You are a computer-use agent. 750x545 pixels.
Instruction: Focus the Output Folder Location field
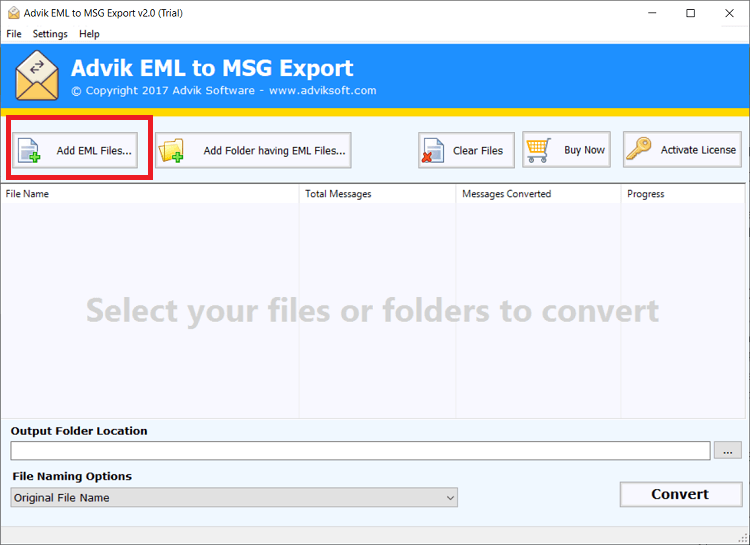[360, 451]
